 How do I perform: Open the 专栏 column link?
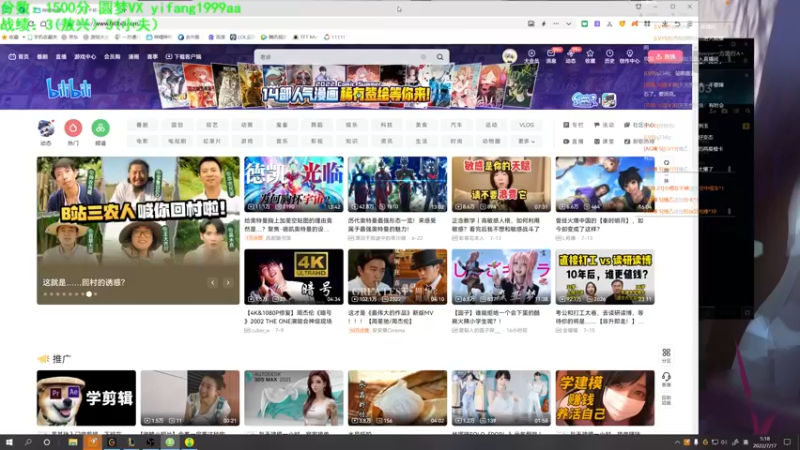[573, 125]
